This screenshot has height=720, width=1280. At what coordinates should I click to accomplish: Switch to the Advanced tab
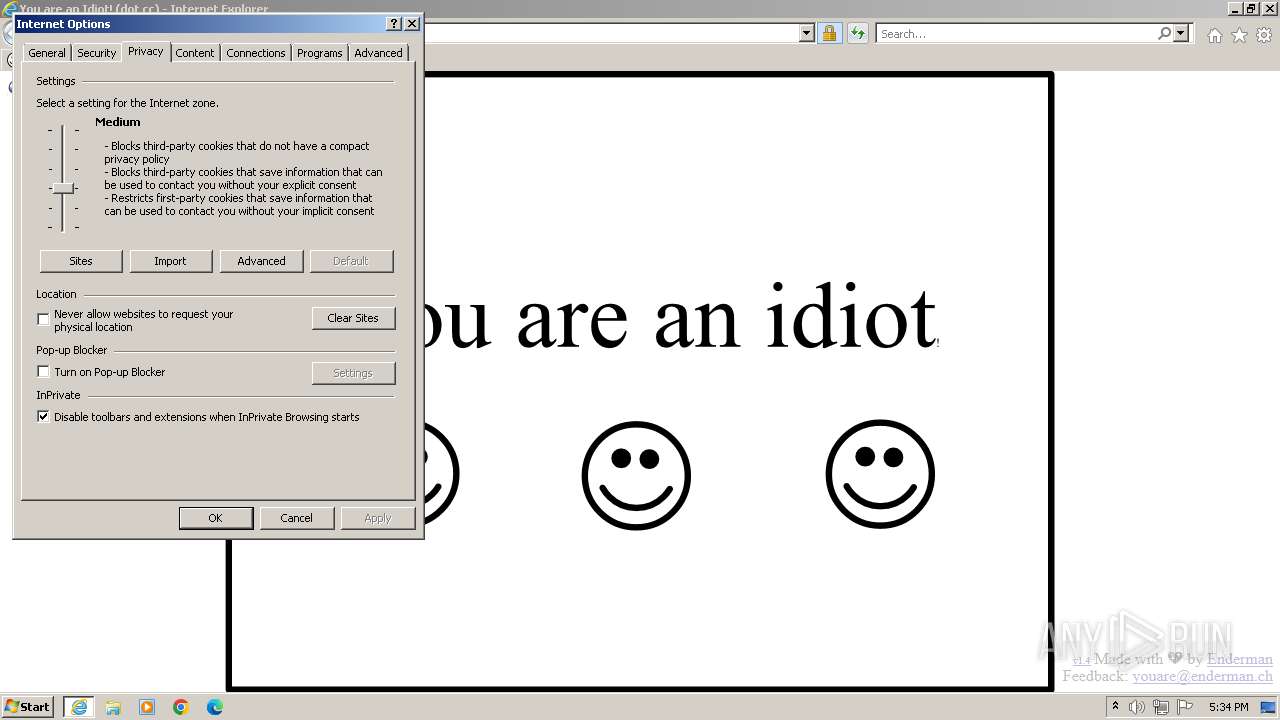[378, 53]
